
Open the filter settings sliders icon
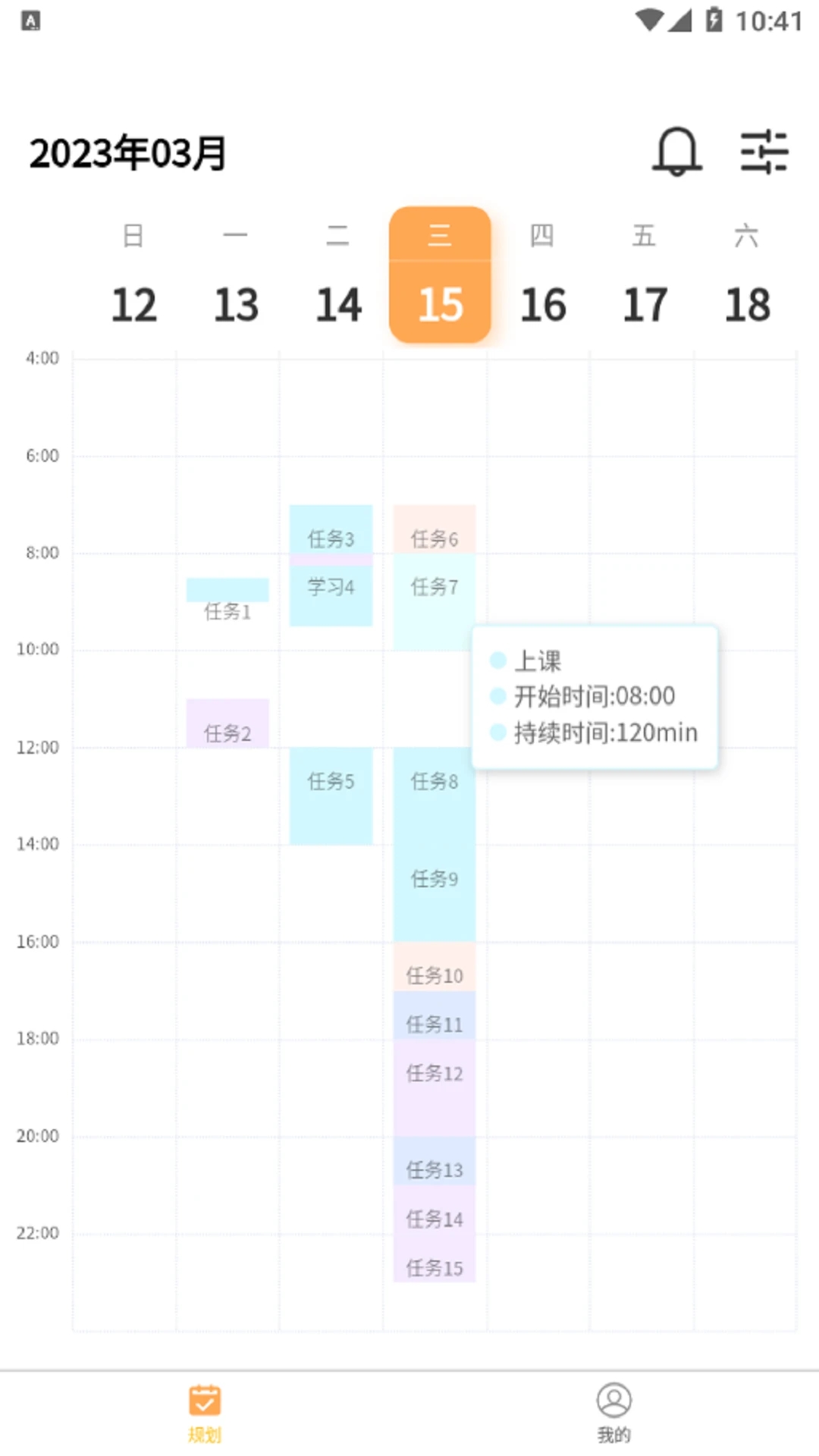click(764, 152)
